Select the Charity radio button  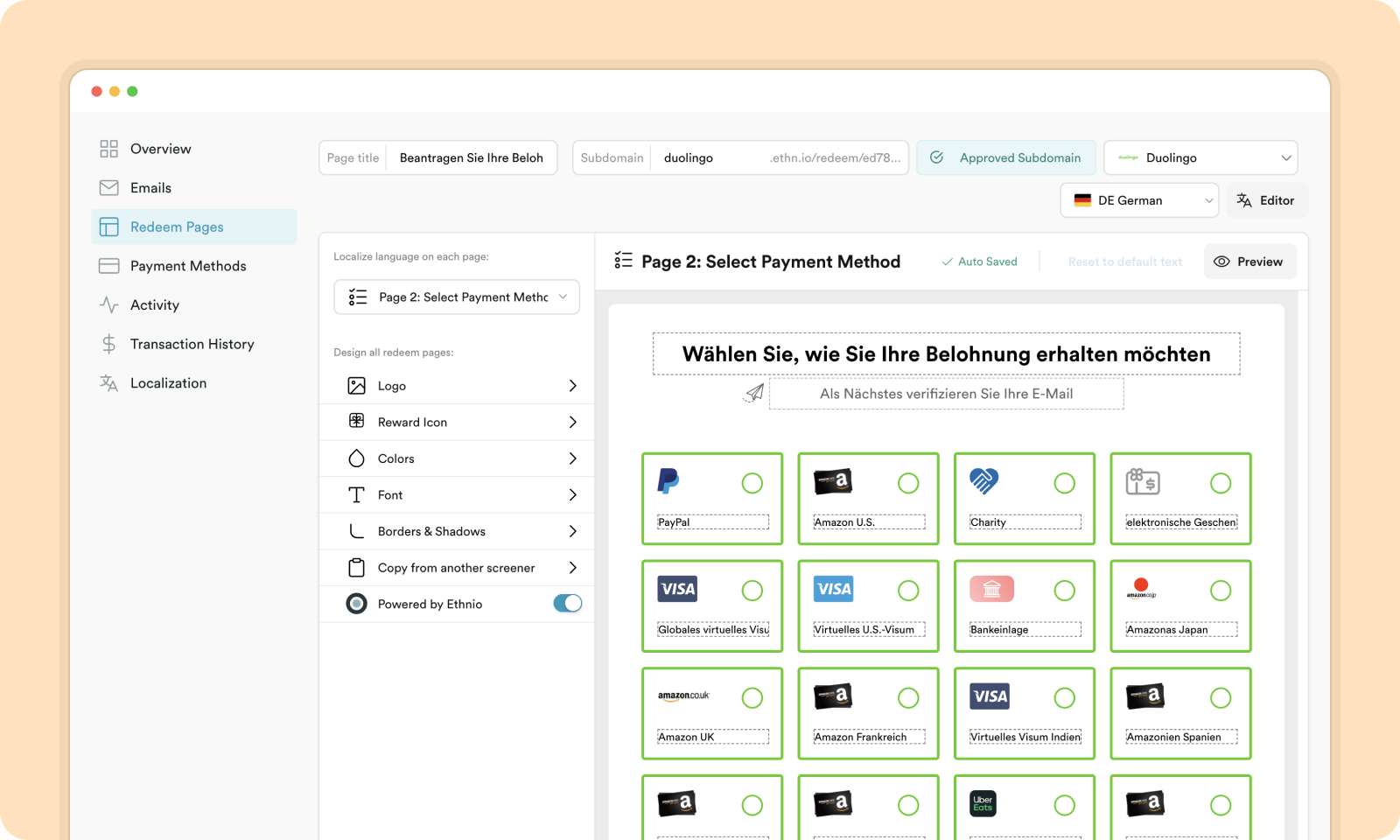pyautogui.click(x=1064, y=483)
